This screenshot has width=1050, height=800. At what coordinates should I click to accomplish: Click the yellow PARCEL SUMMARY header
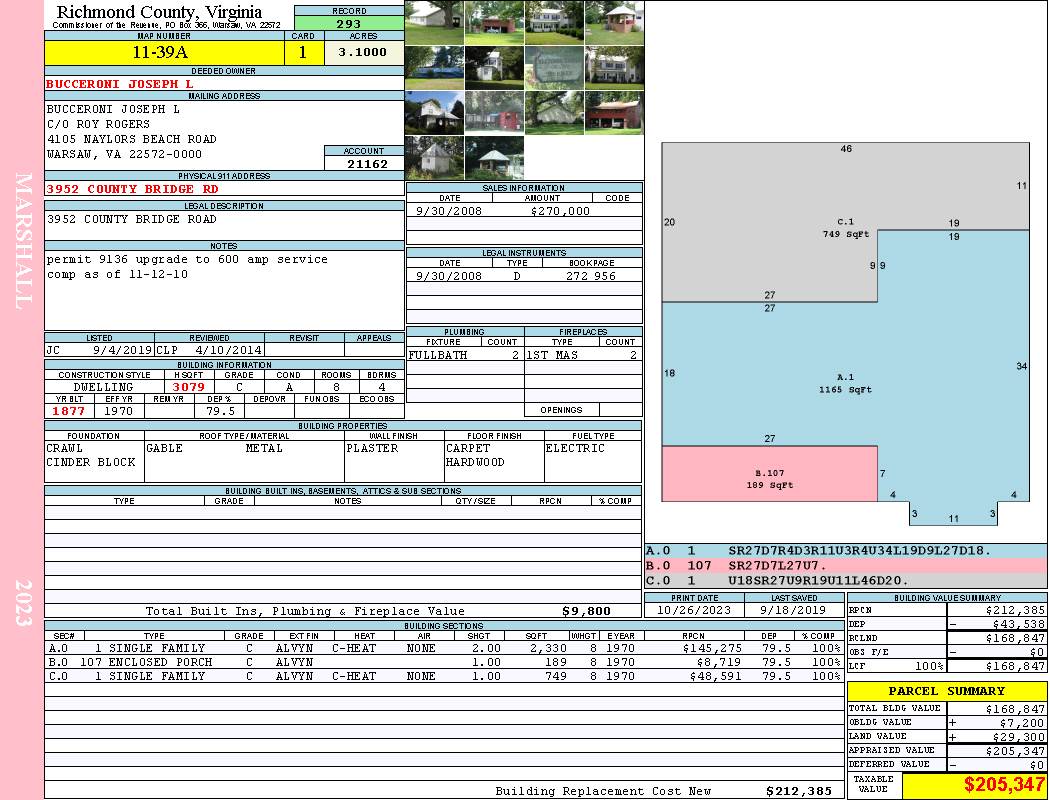[x=946, y=691]
